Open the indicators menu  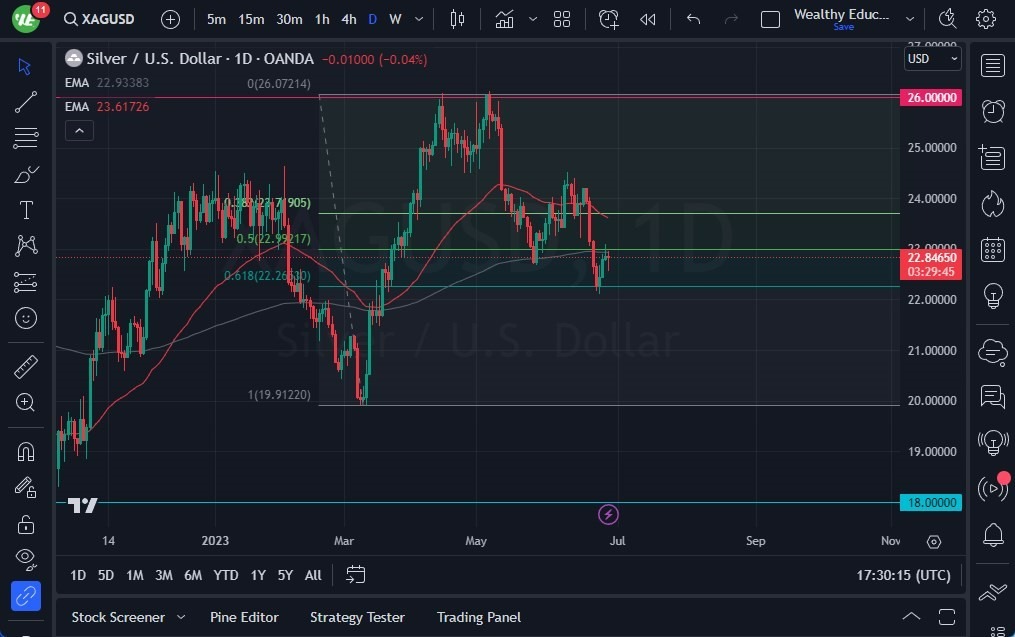[x=505, y=19]
